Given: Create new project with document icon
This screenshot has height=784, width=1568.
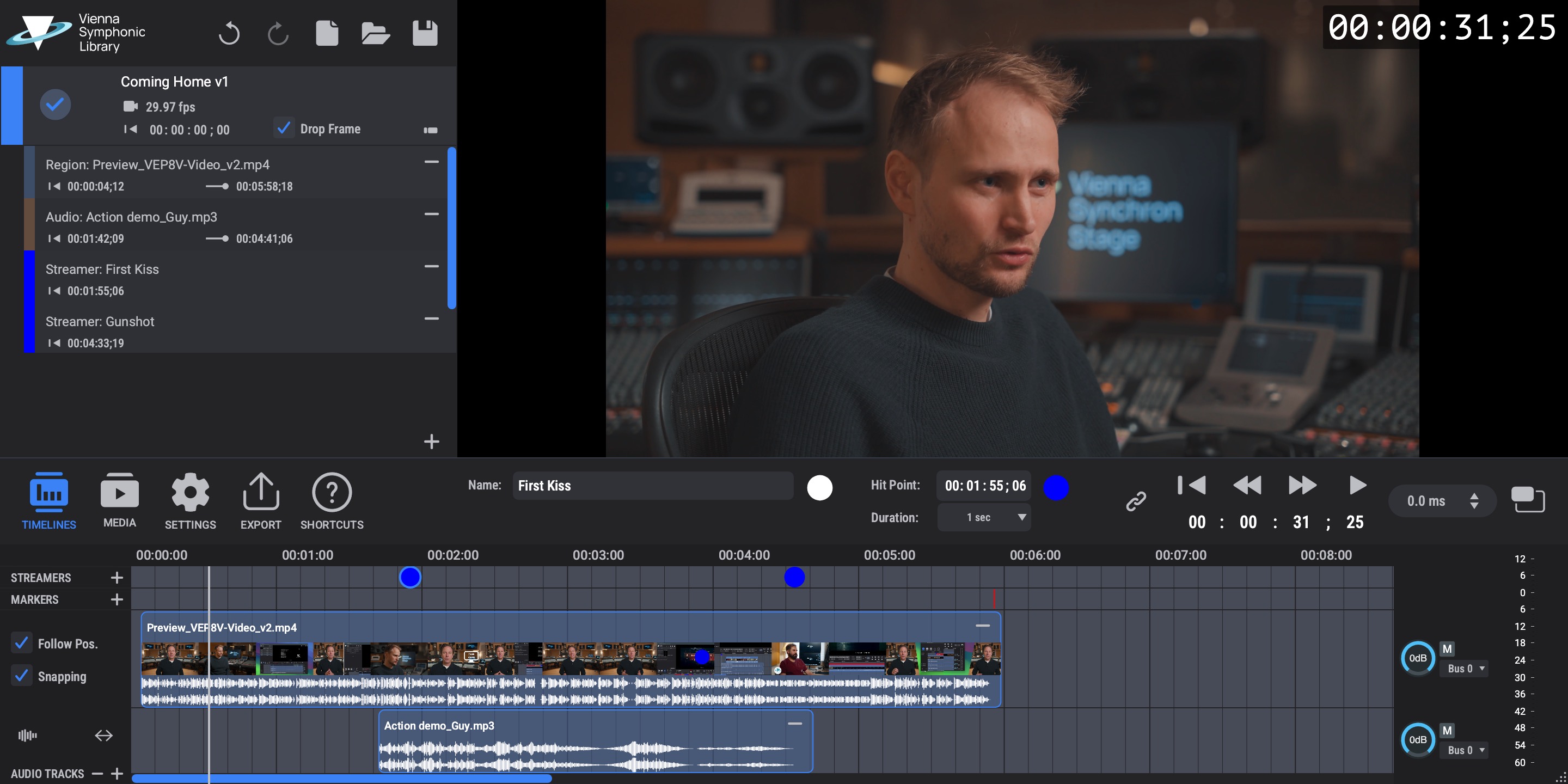Looking at the screenshot, I should (x=327, y=33).
